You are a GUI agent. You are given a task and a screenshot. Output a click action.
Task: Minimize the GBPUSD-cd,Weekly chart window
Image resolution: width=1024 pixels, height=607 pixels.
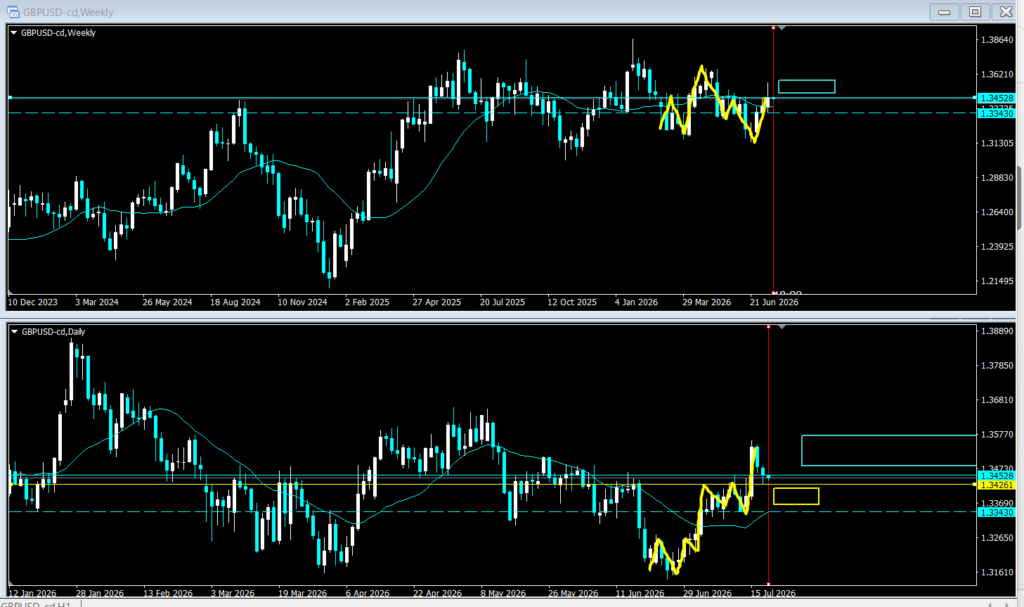(944, 12)
